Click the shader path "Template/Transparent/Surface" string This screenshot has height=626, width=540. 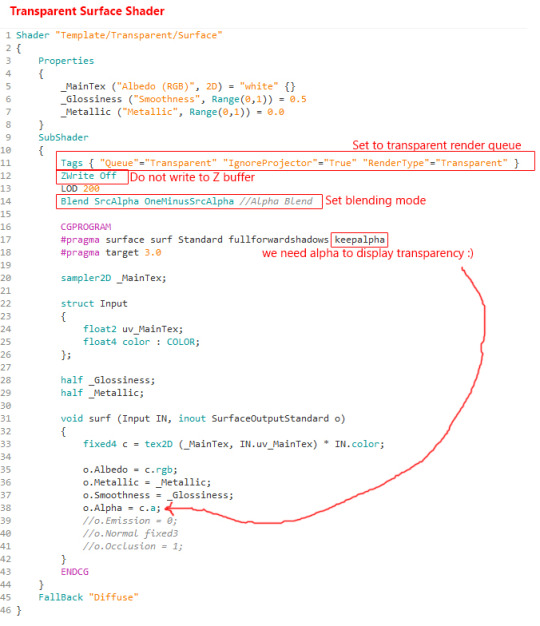[138, 35]
